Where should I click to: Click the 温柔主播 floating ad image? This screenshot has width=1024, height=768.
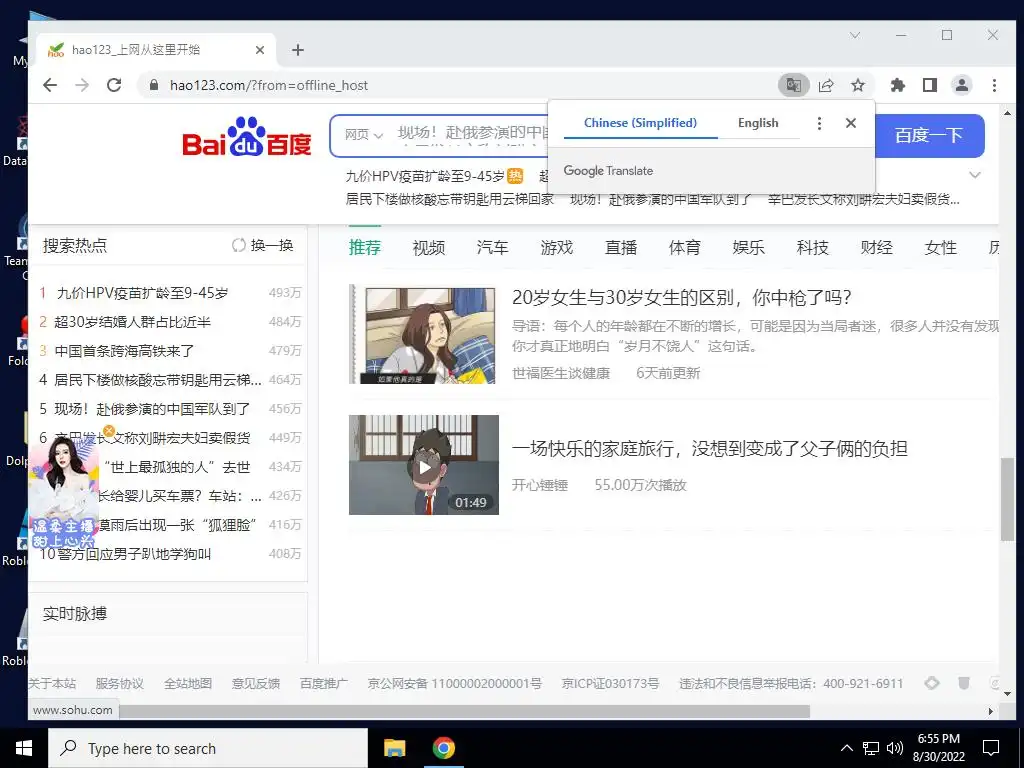click(63, 493)
